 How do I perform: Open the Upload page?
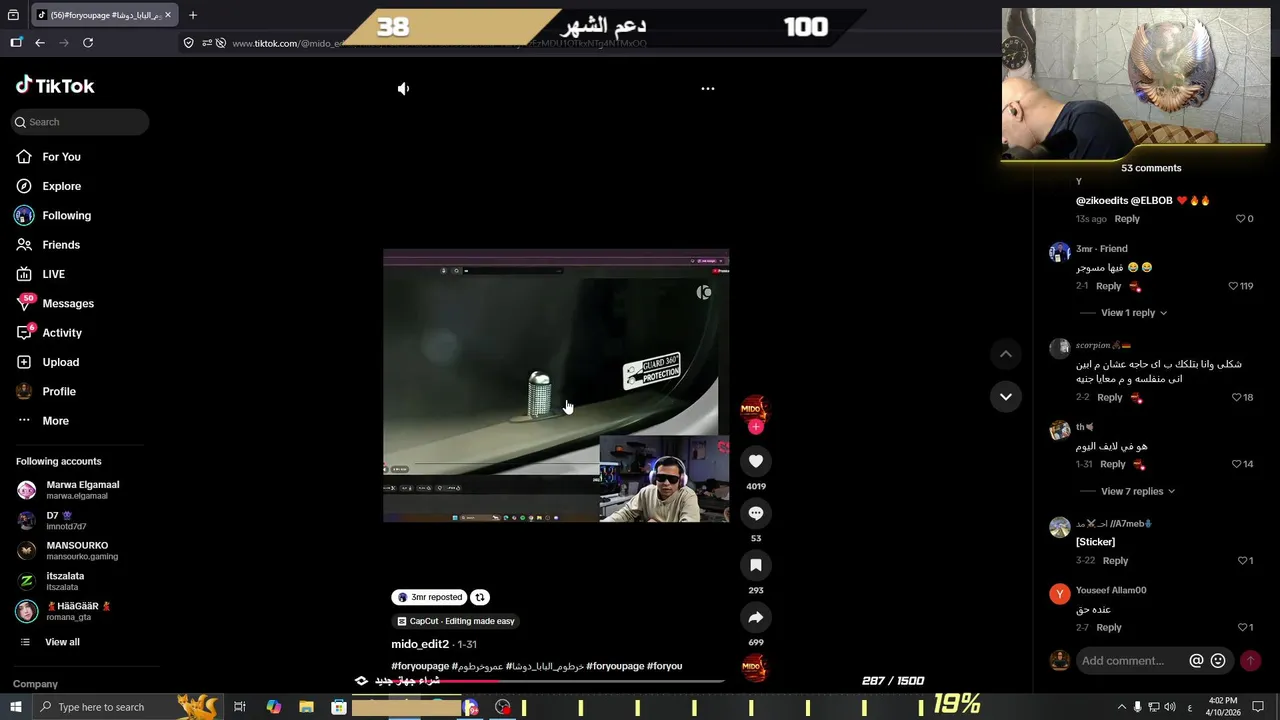click(x=60, y=362)
